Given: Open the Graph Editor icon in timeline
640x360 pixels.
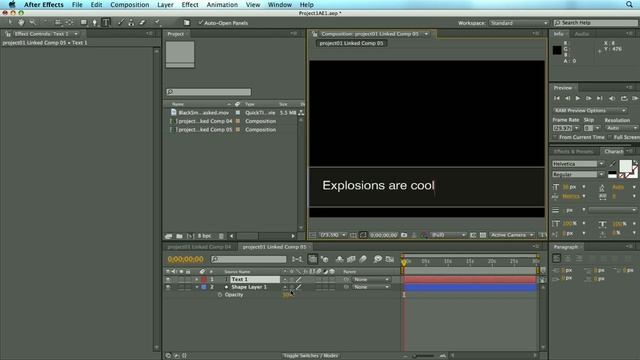Looking at the screenshot, I should click(x=390, y=259).
